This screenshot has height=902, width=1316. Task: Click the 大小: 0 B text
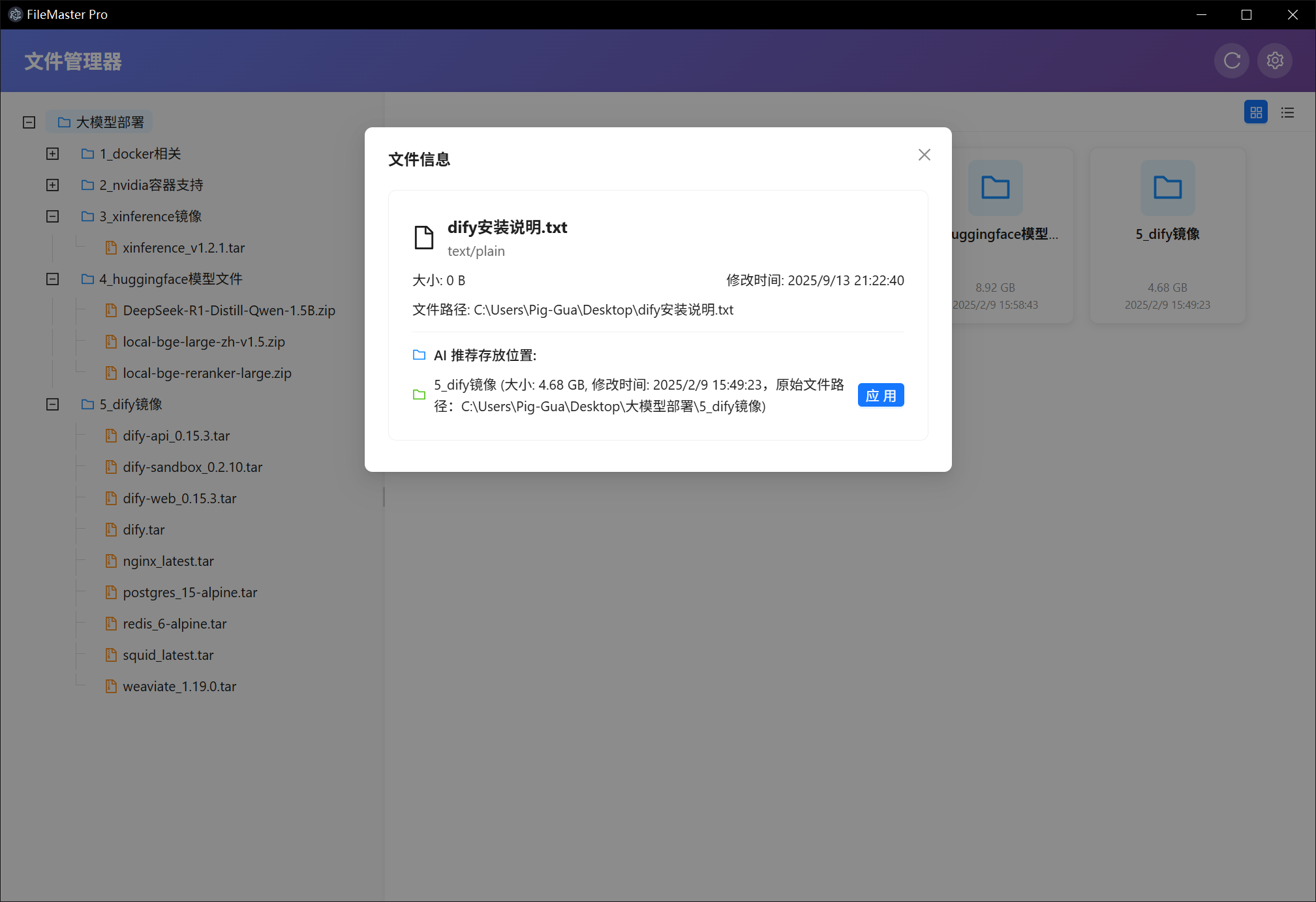(439, 281)
